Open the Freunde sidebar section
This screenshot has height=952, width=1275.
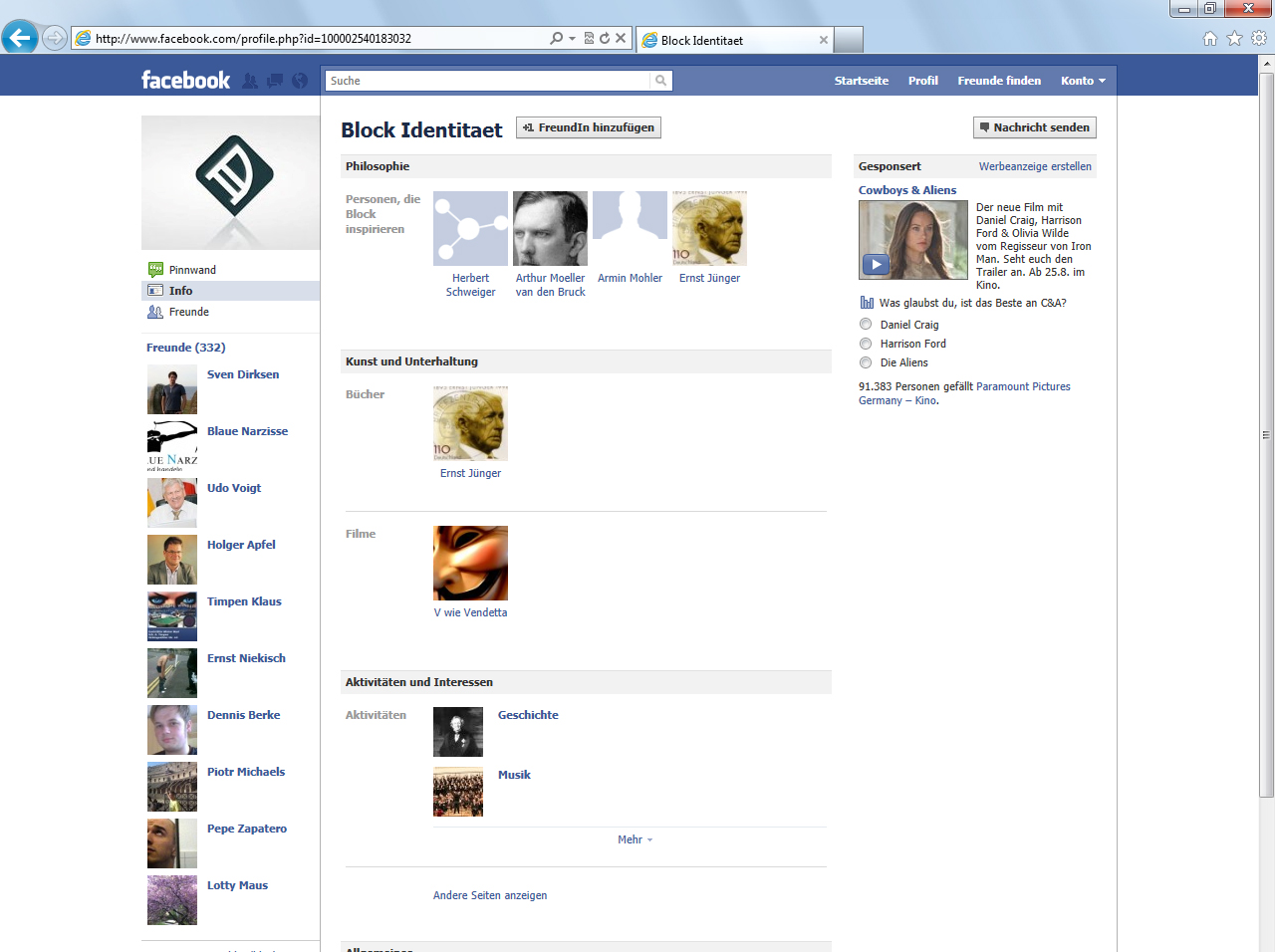pos(188,312)
